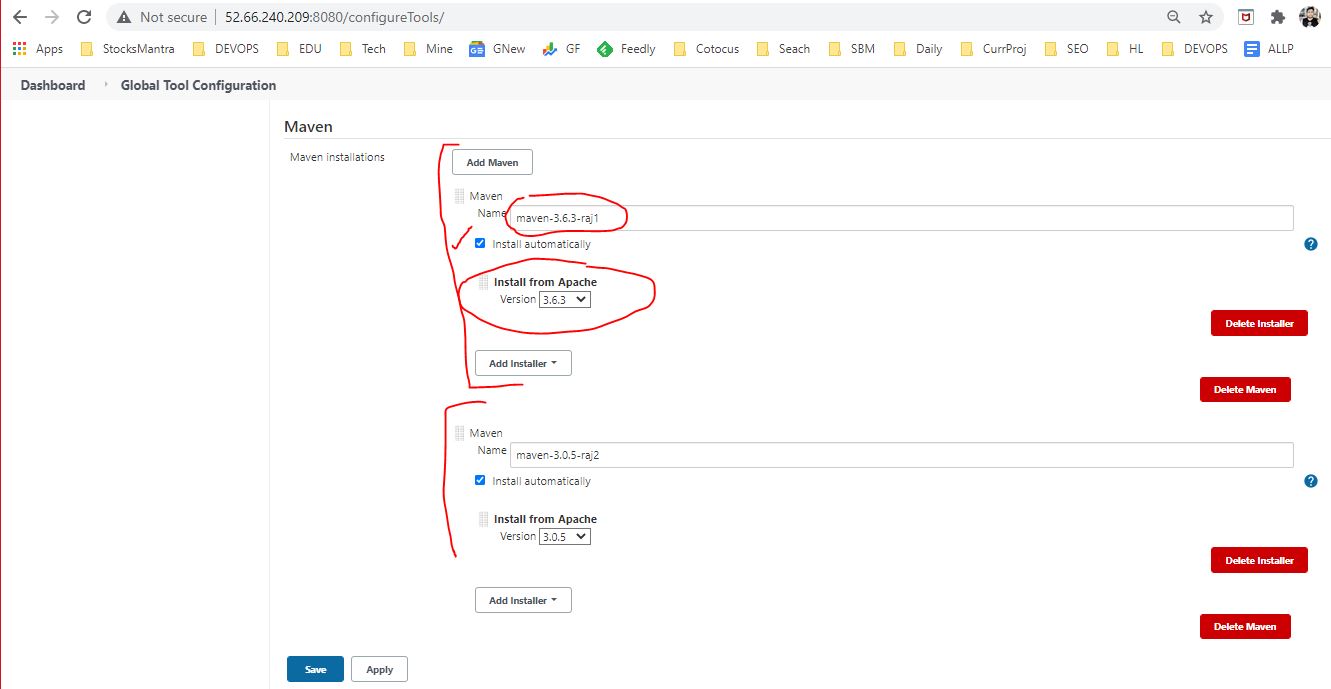Uncheck Install automatically for maven-3.6.3-raj1

coord(481,244)
